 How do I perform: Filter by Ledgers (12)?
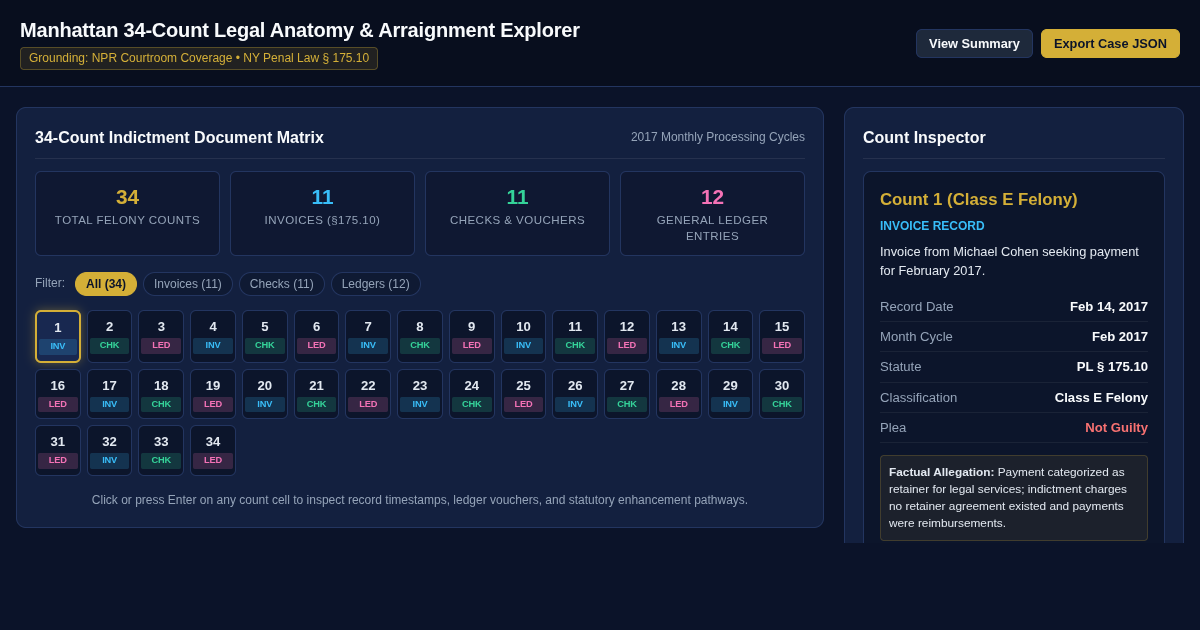(x=376, y=284)
